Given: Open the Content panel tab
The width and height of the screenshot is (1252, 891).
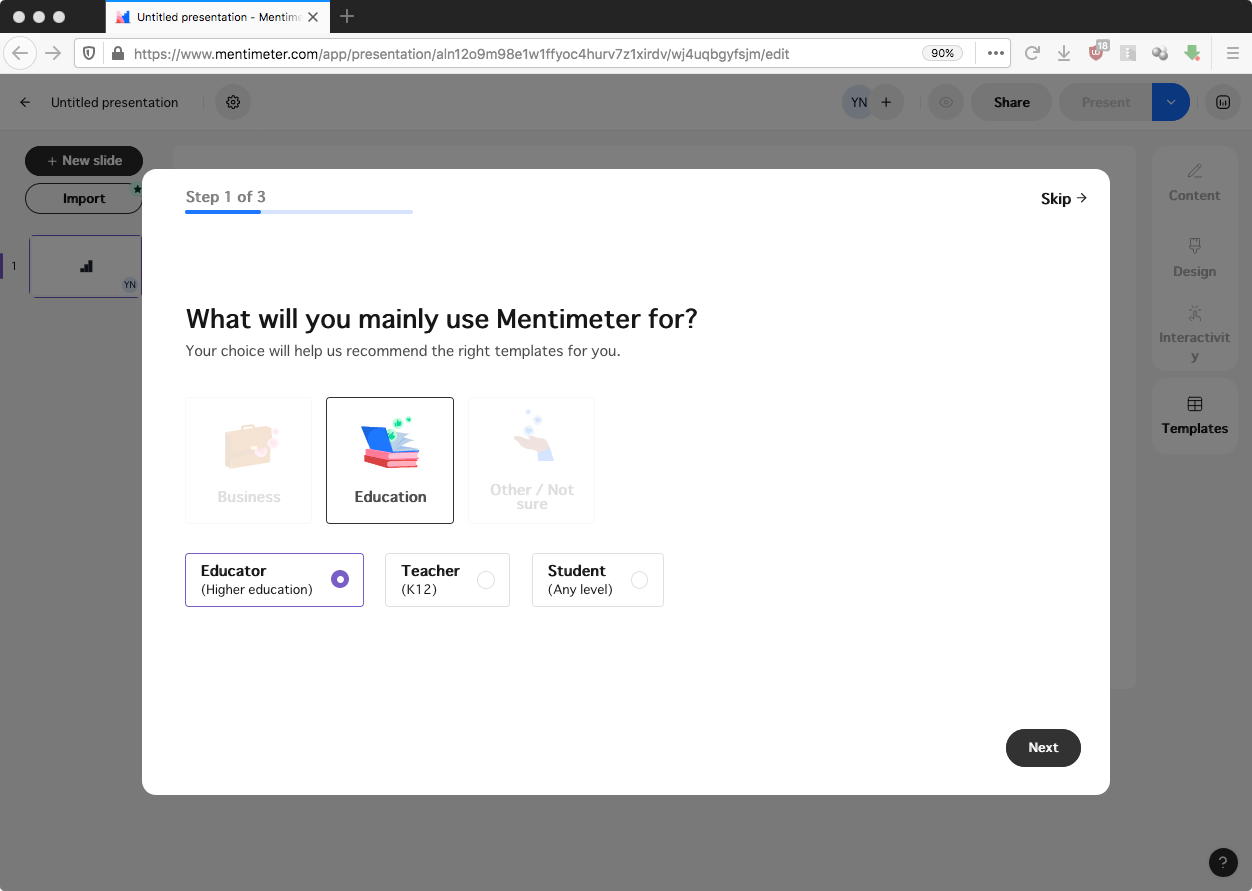Looking at the screenshot, I should pyautogui.click(x=1195, y=184).
